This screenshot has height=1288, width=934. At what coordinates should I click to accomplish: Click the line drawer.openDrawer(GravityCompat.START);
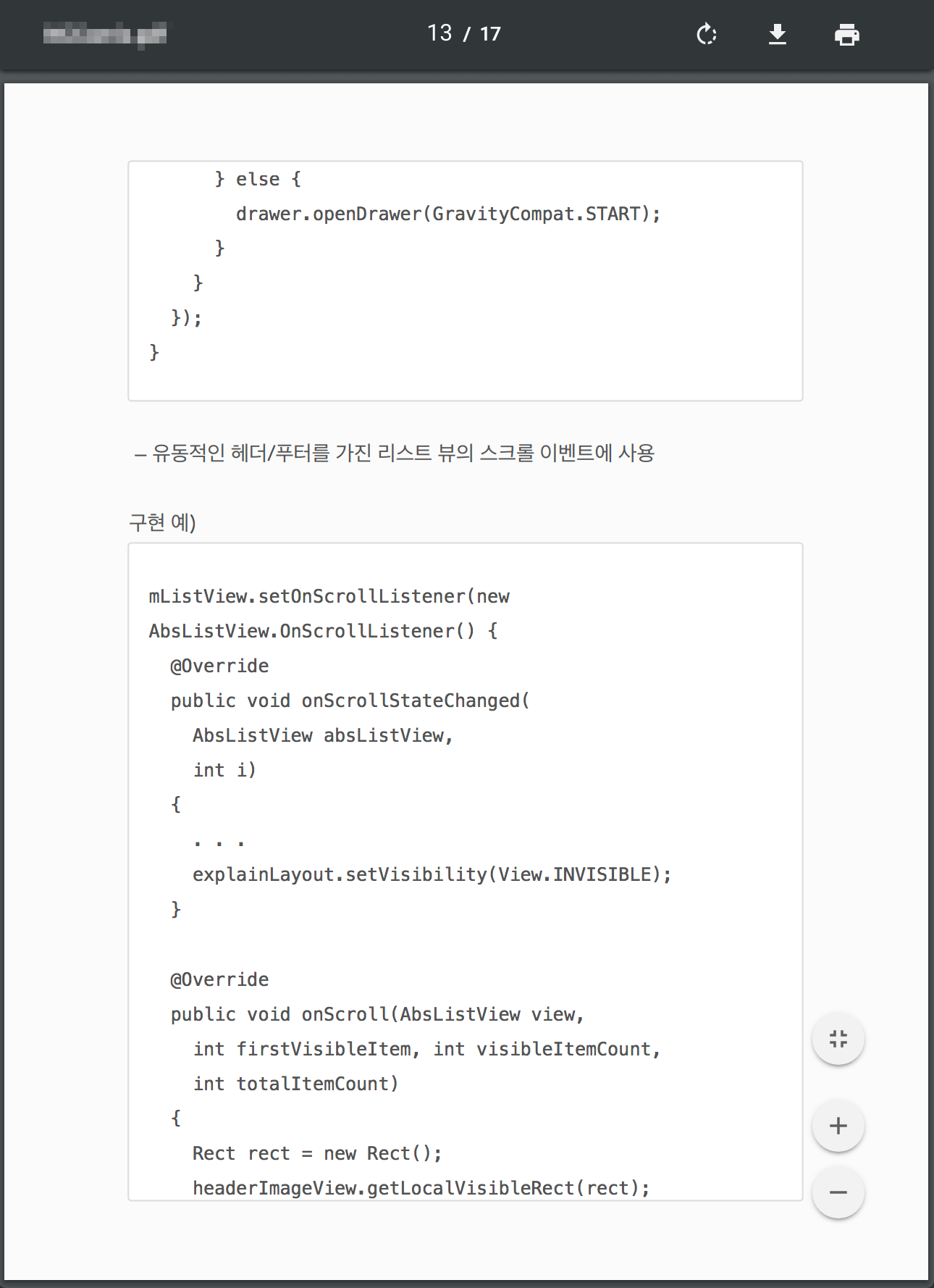(x=448, y=214)
